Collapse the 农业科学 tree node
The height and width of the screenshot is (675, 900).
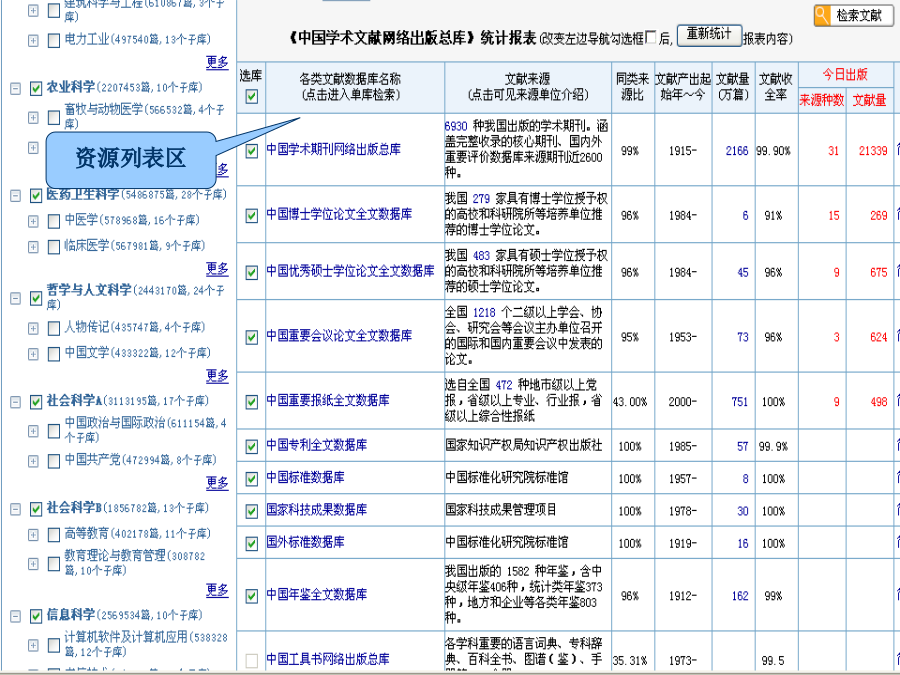15,88
